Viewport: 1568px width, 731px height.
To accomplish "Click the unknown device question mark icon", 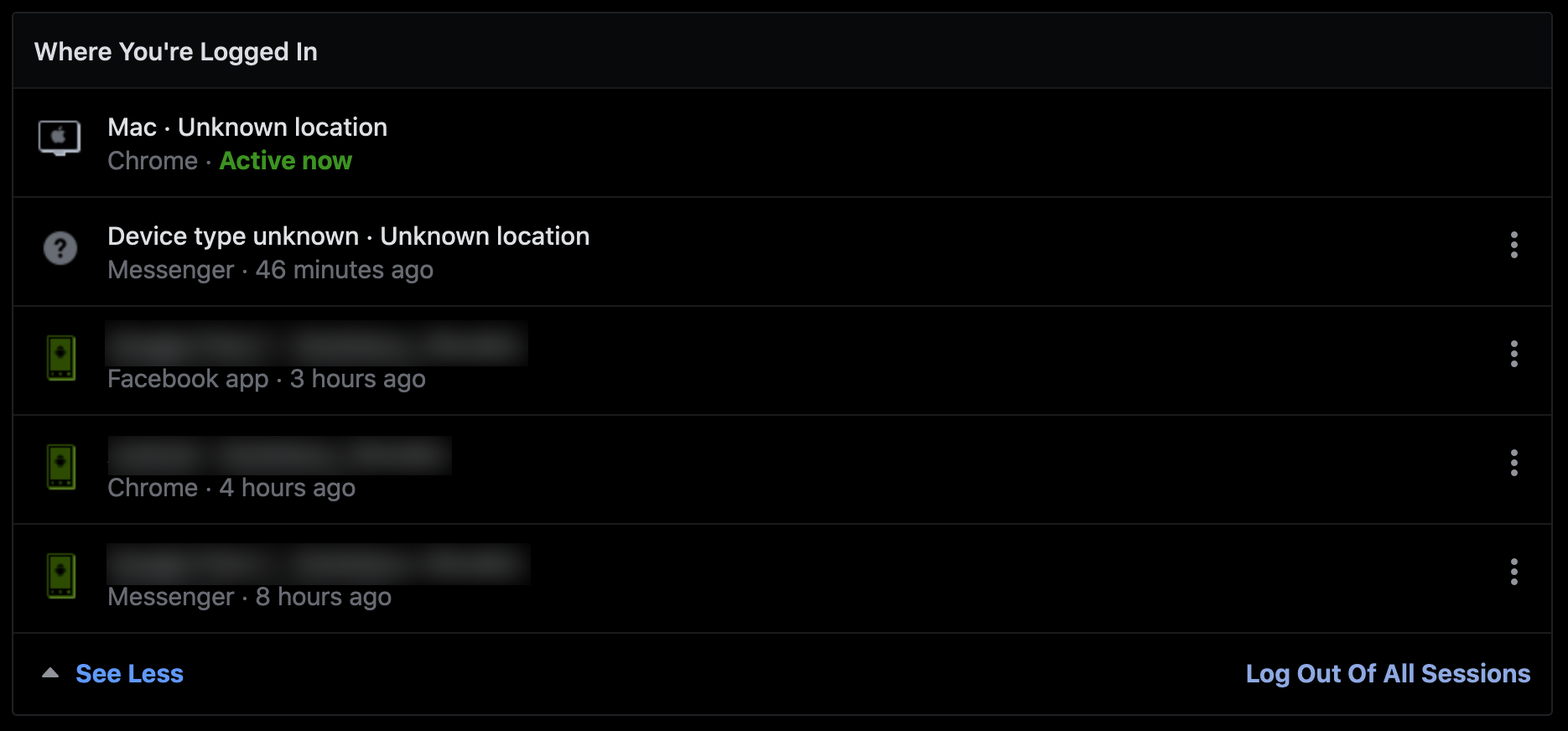I will (x=60, y=248).
